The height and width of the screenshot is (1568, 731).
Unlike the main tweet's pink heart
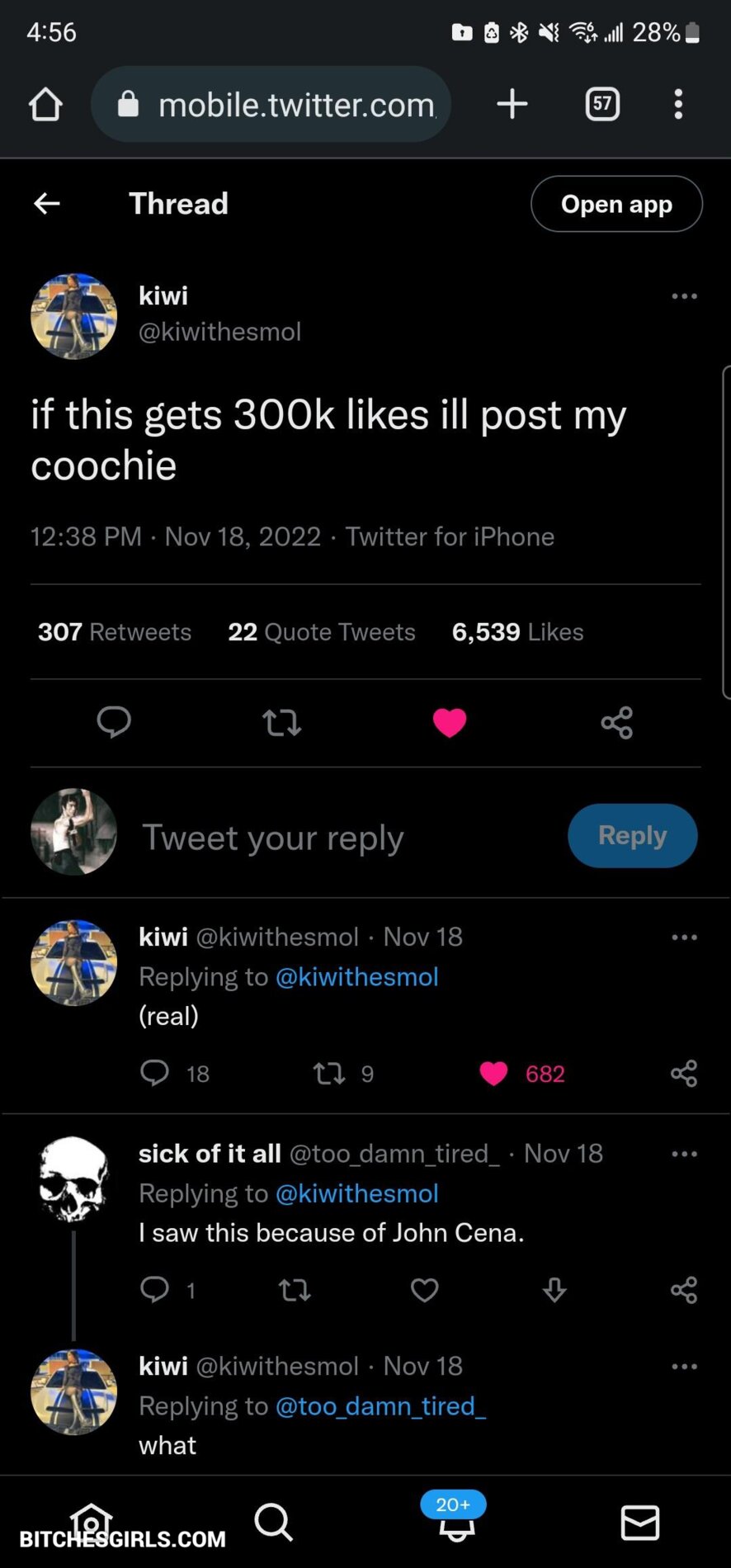pos(450,723)
